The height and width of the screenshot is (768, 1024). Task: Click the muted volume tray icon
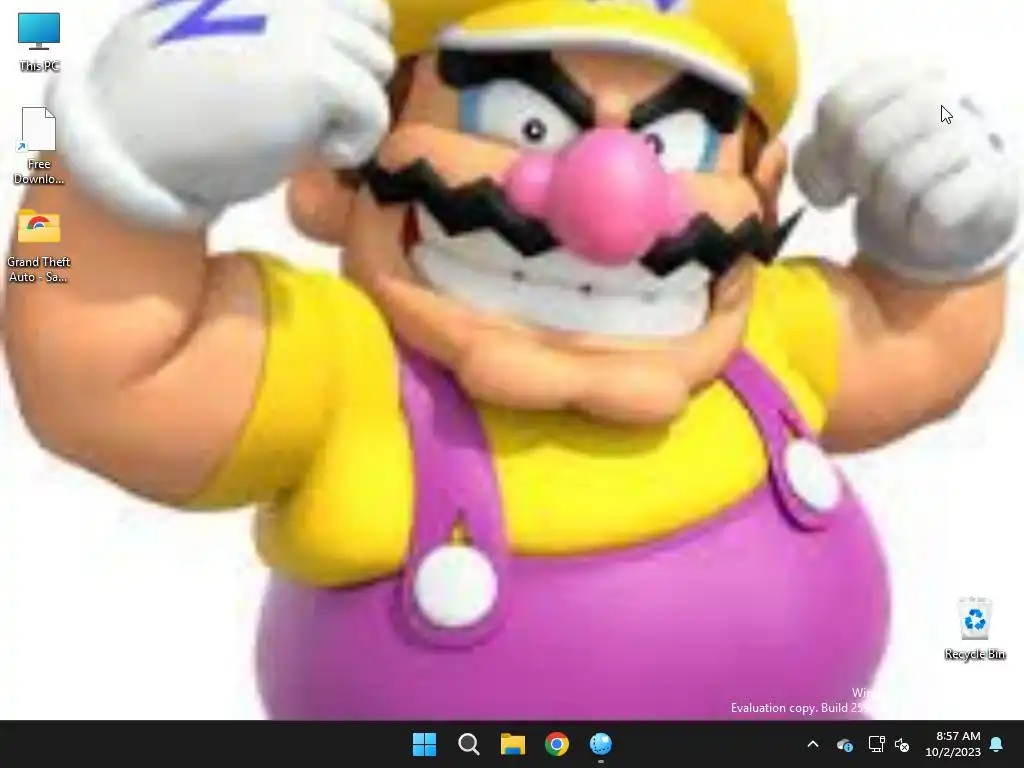pos(902,744)
